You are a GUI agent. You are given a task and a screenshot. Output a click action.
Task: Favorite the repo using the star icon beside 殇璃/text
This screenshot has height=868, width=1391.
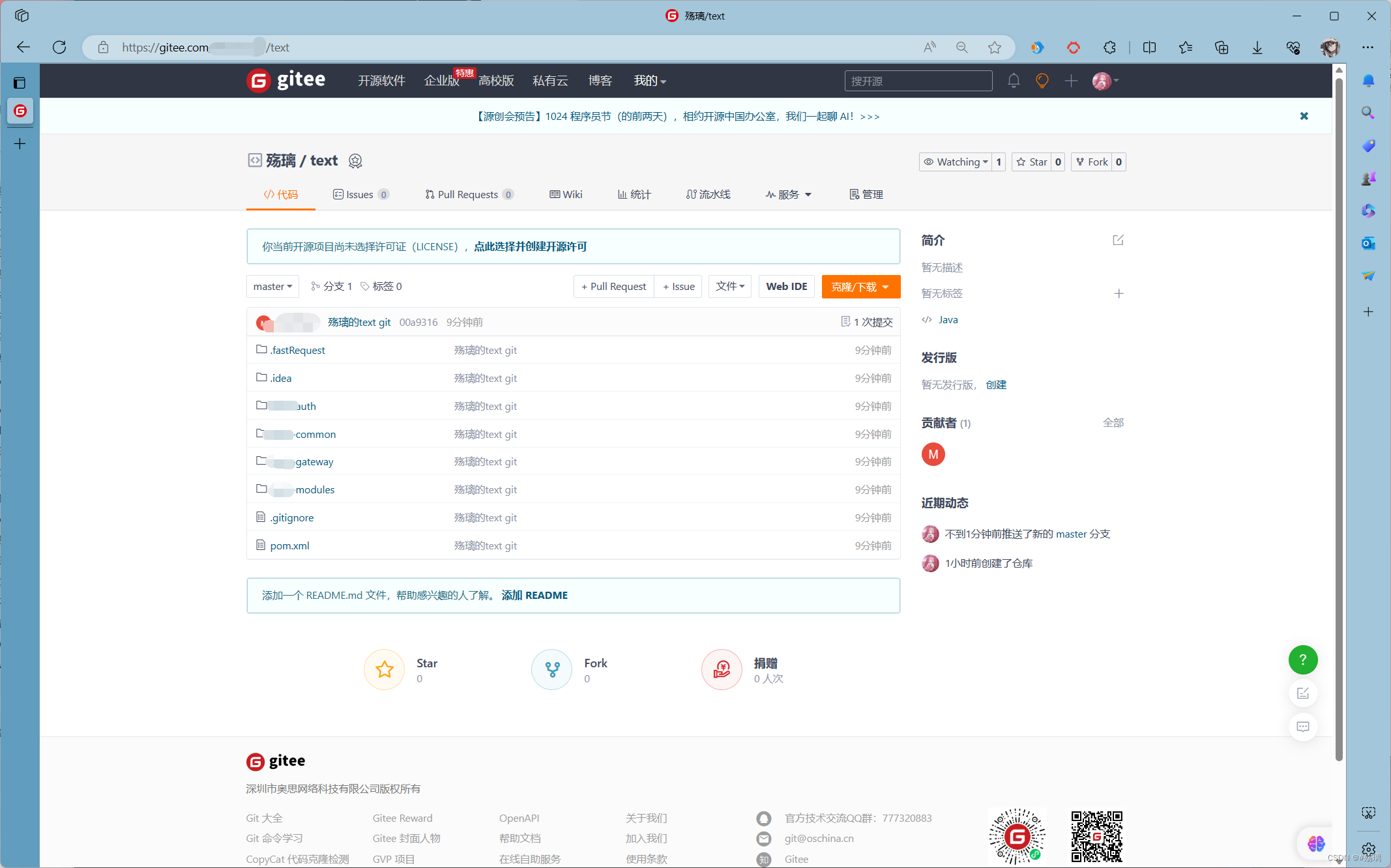point(355,160)
